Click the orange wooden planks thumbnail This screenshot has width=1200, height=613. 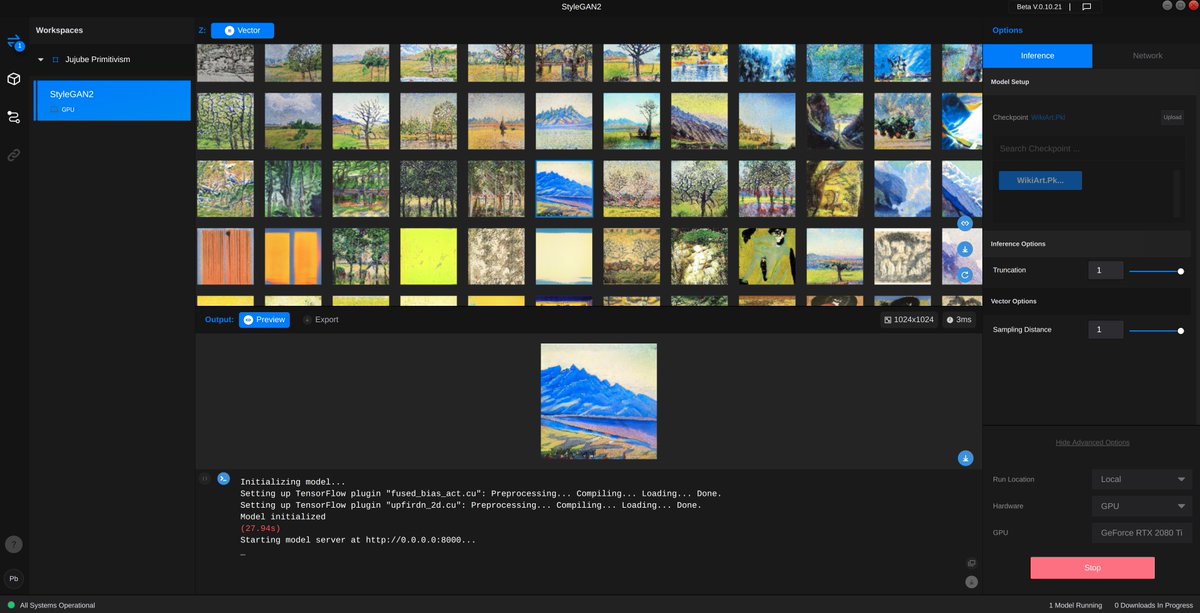tap(226, 257)
